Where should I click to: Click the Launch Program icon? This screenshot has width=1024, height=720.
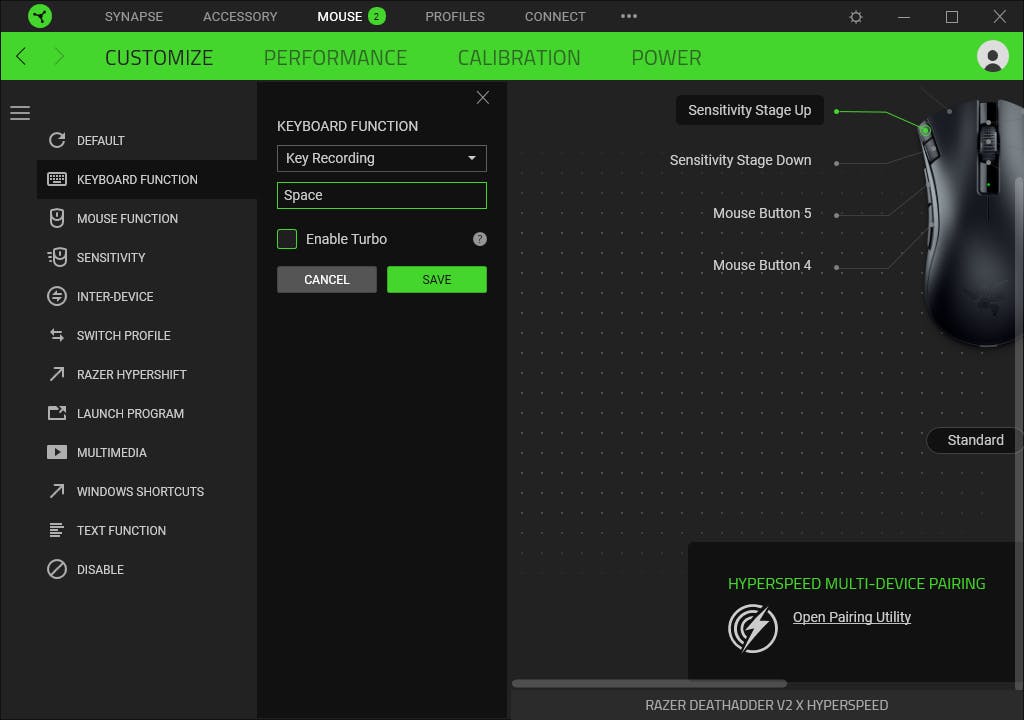(x=57, y=413)
